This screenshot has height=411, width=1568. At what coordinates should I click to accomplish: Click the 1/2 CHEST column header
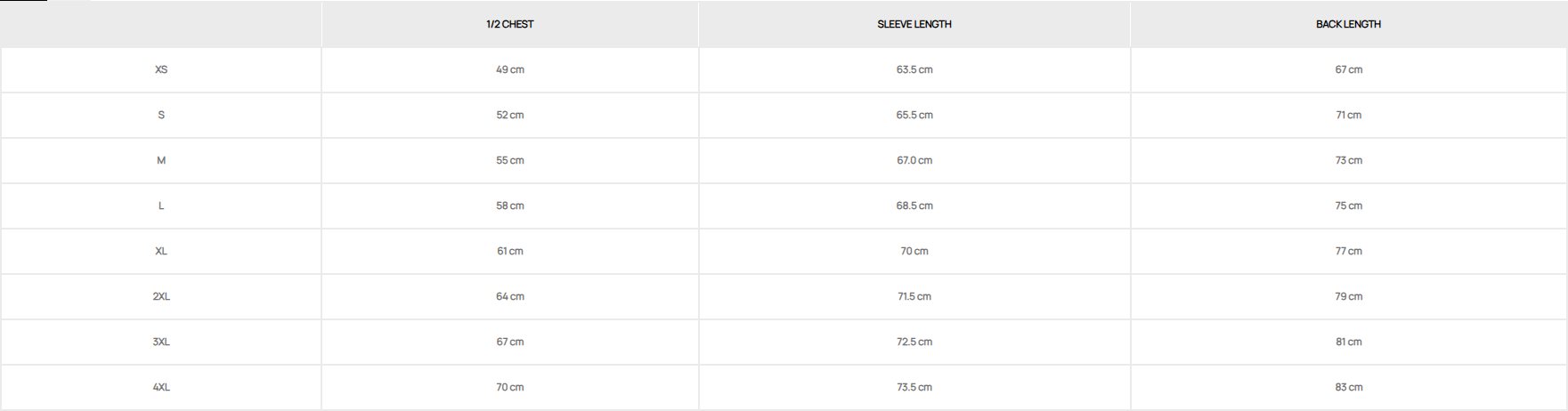point(510,24)
